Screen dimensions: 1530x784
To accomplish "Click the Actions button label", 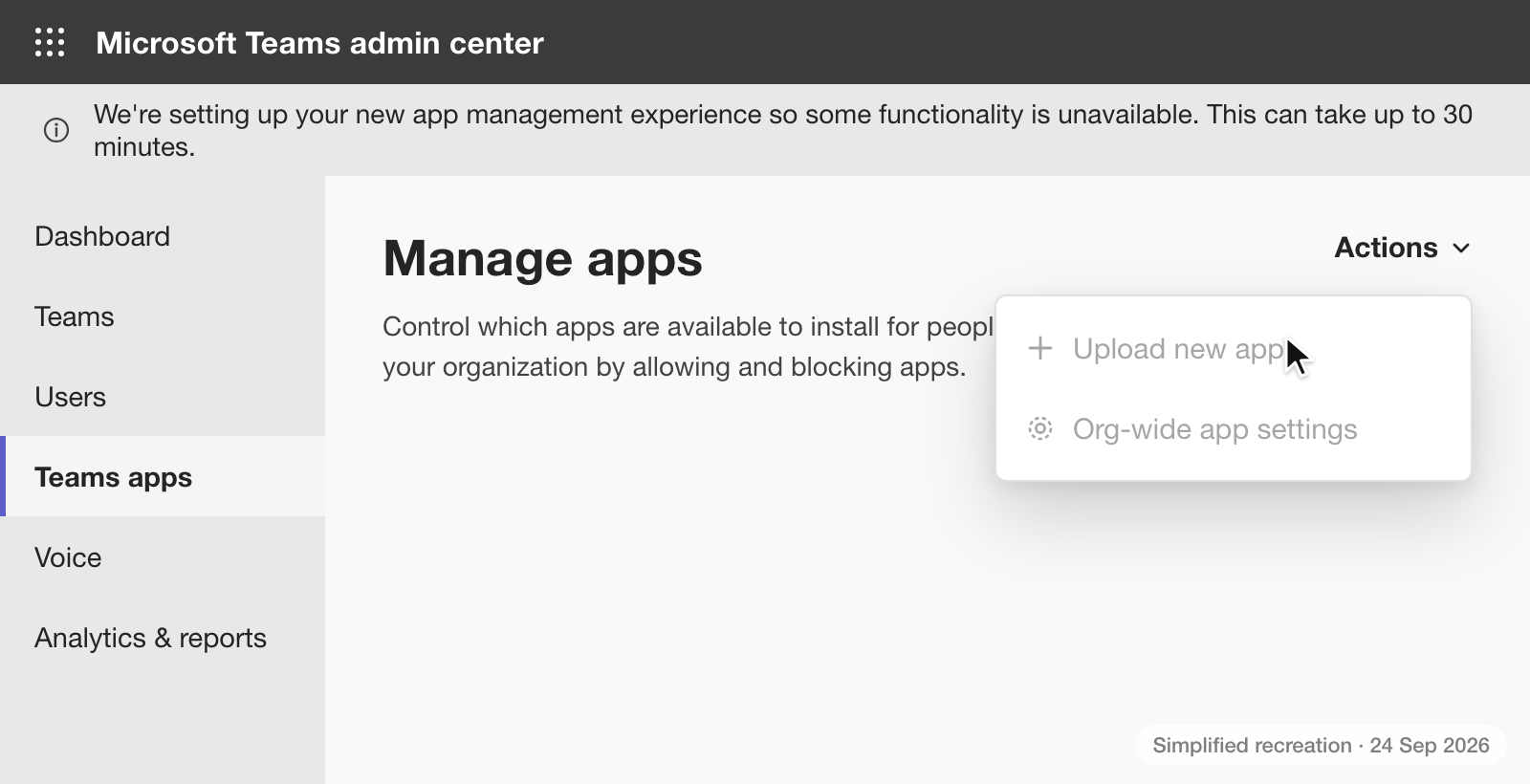I will click(1386, 248).
